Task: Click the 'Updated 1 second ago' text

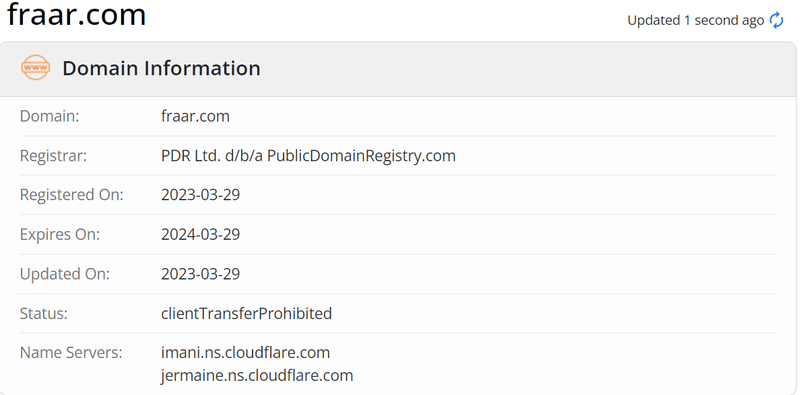Action: 695,20
